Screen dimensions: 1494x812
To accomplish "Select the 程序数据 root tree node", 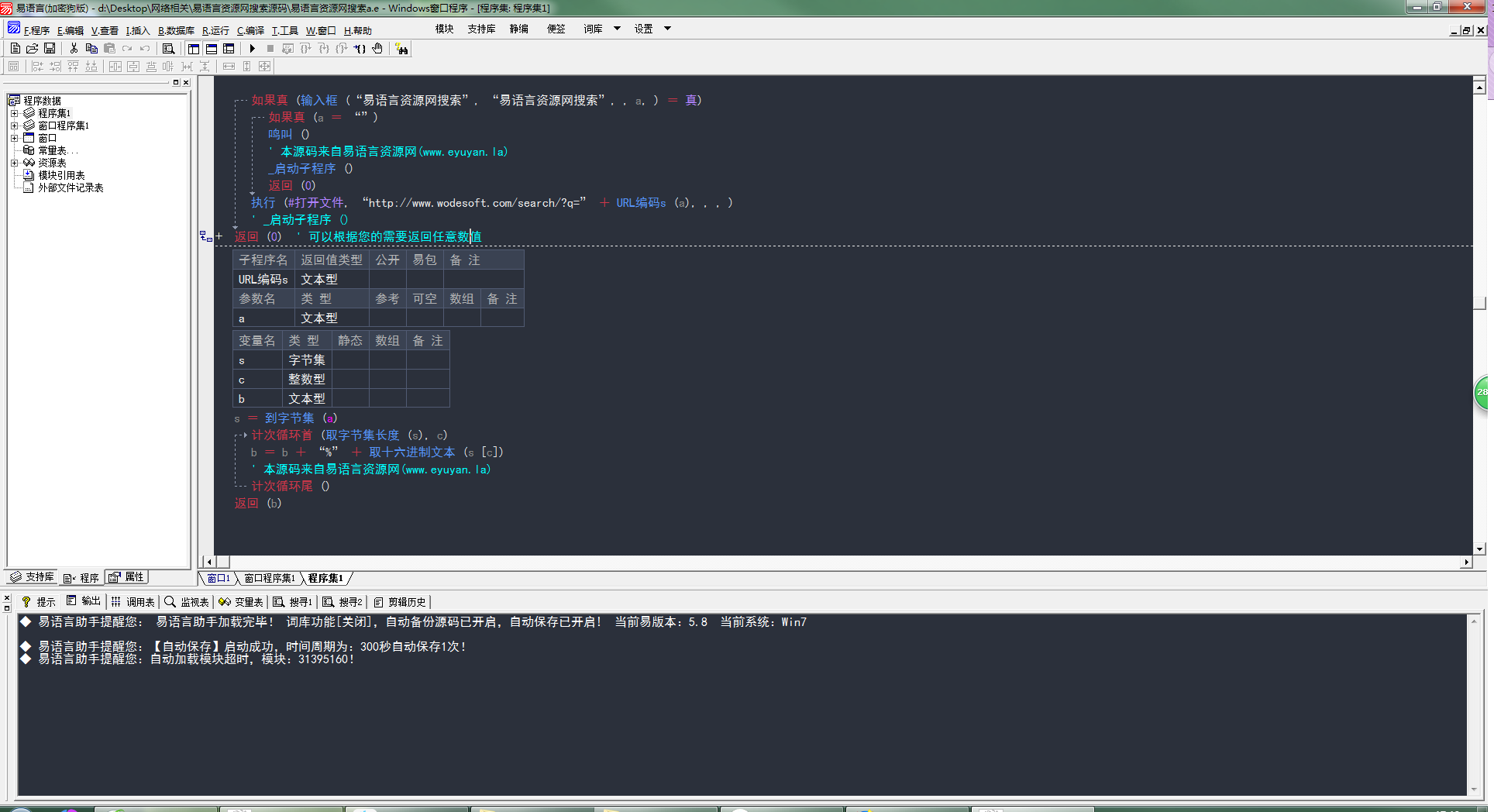I will 42,101.
